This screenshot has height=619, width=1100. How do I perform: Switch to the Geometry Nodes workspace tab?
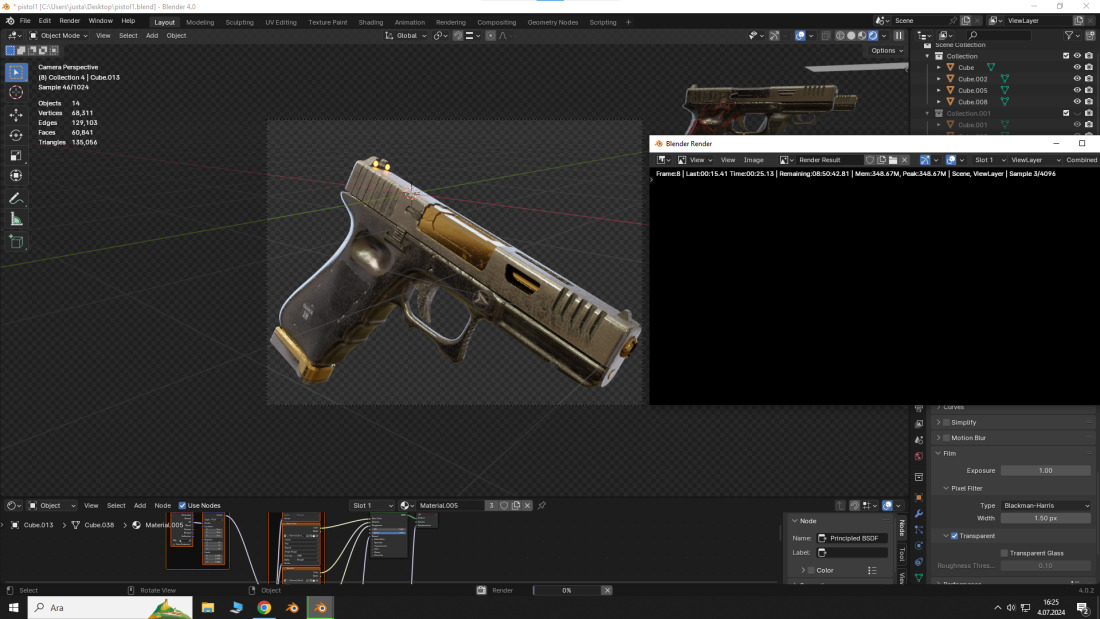point(553,22)
